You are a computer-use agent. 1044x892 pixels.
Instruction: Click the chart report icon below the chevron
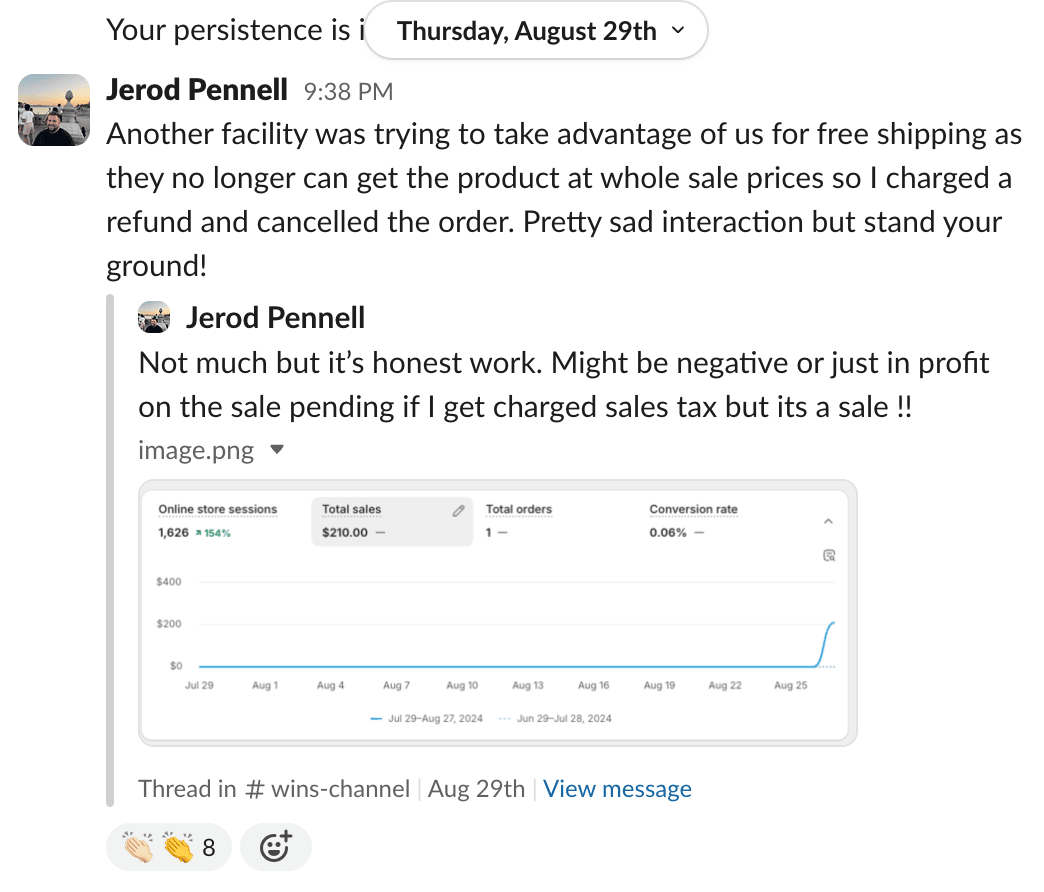828,556
